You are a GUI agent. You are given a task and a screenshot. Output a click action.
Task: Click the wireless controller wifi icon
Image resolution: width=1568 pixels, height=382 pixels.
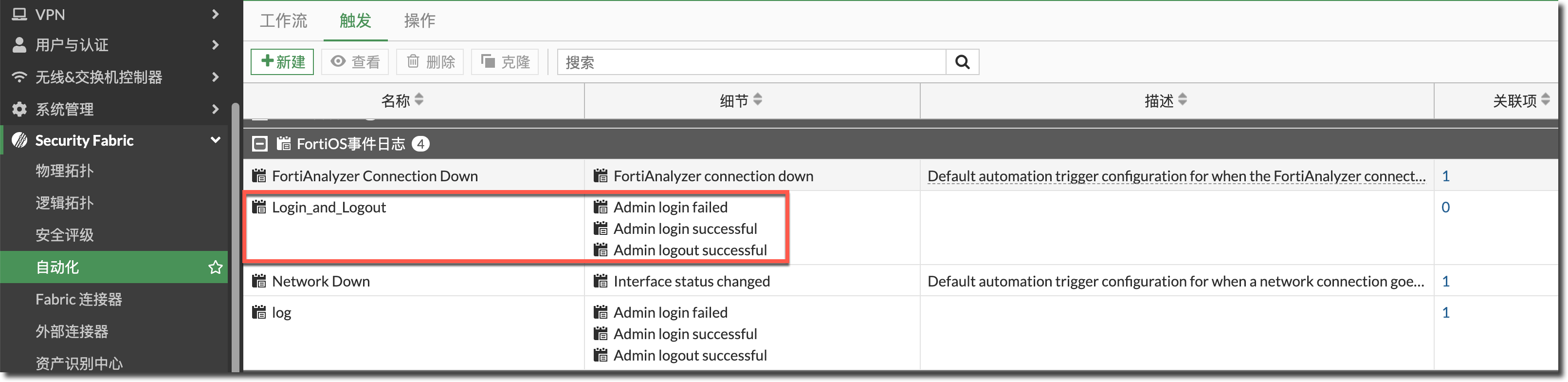(x=19, y=77)
